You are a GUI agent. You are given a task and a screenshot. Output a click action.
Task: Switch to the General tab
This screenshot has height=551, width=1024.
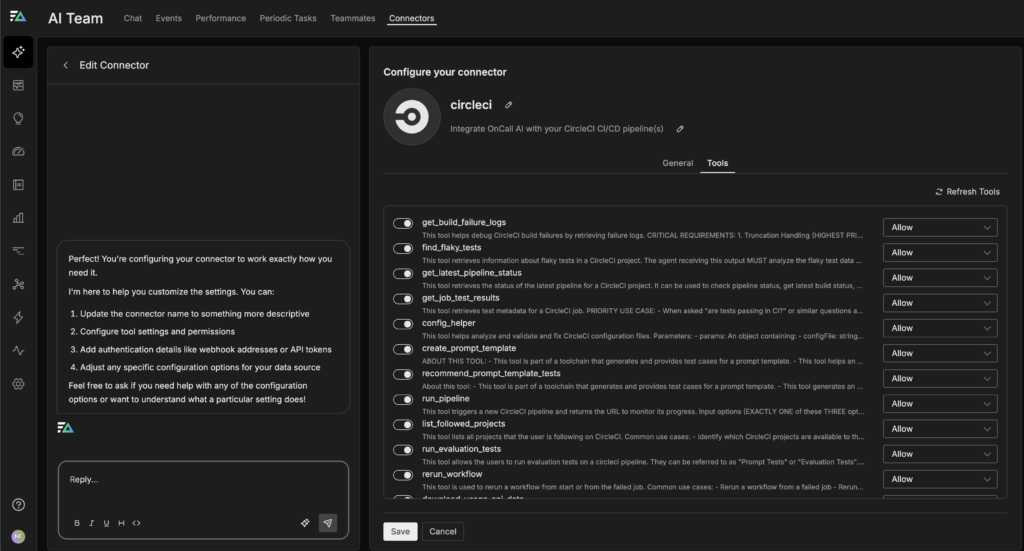coord(677,163)
